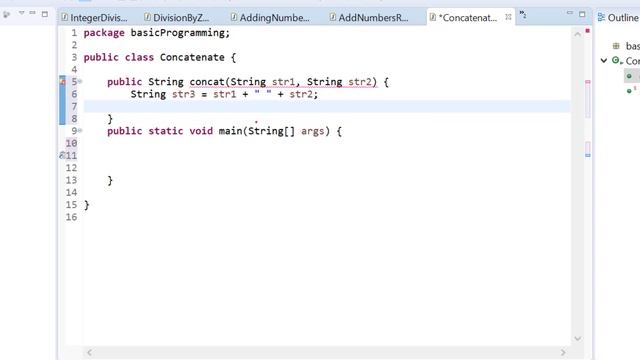Close the *Concatenat... tab with its X
Viewport: 640px width, 360px height.
508,17
